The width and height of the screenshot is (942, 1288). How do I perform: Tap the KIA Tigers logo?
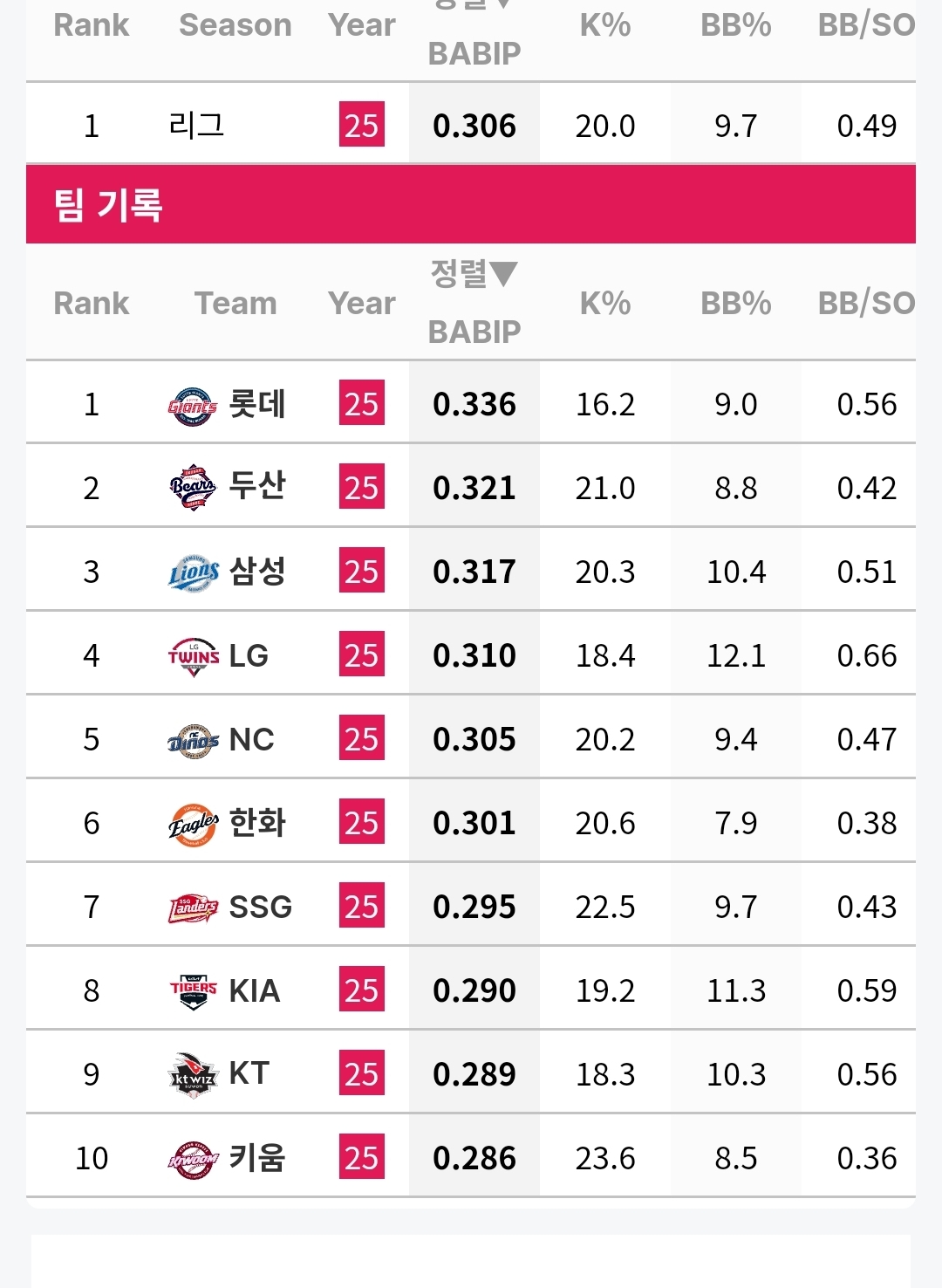coord(193,991)
